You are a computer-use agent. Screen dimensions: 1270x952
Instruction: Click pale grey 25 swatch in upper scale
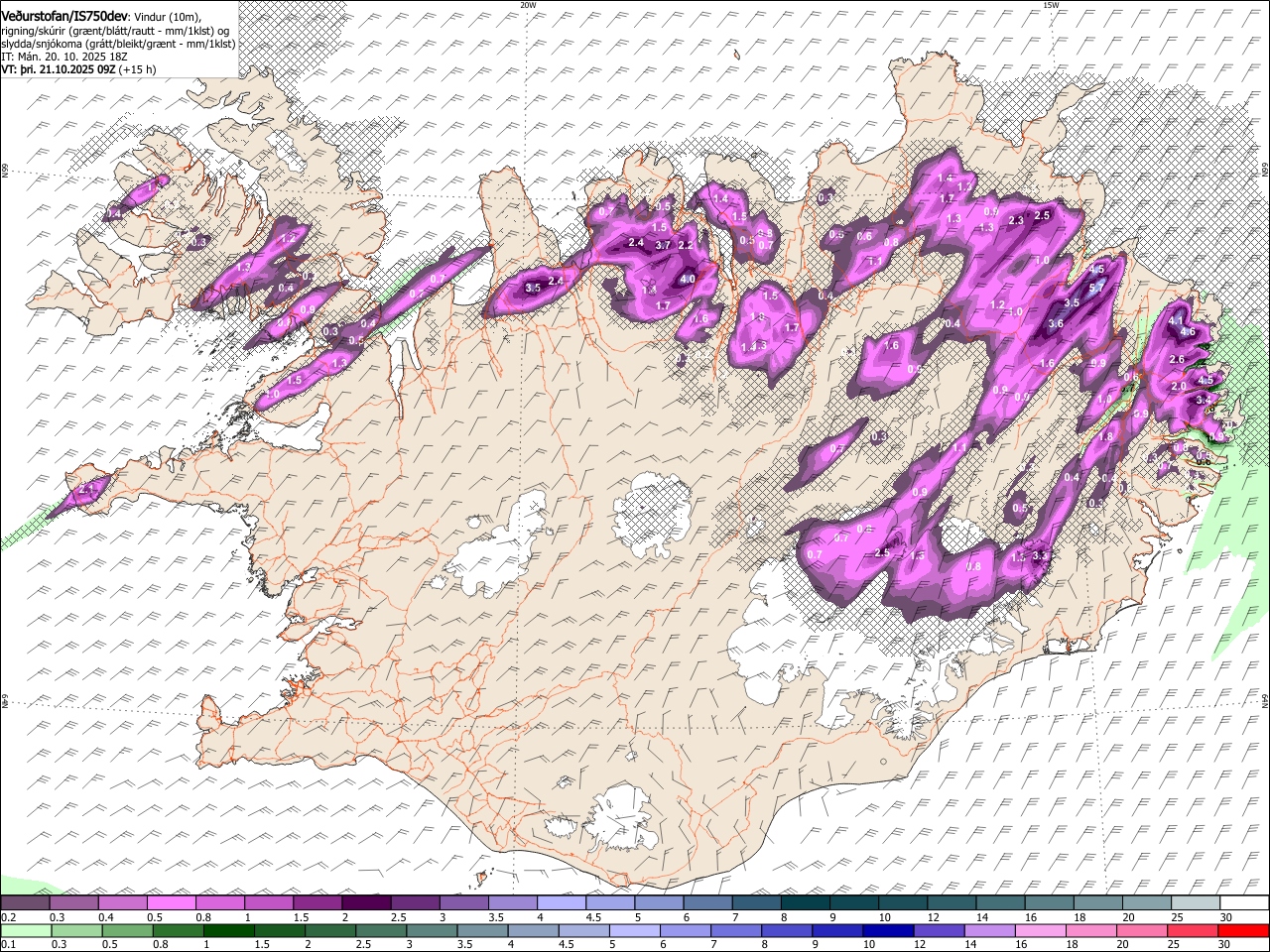(1196, 903)
